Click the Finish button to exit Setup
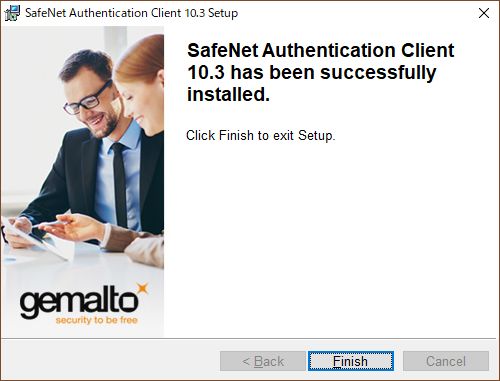Viewport: 500px width, 381px height. pyautogui.click(x=351, y=361)
